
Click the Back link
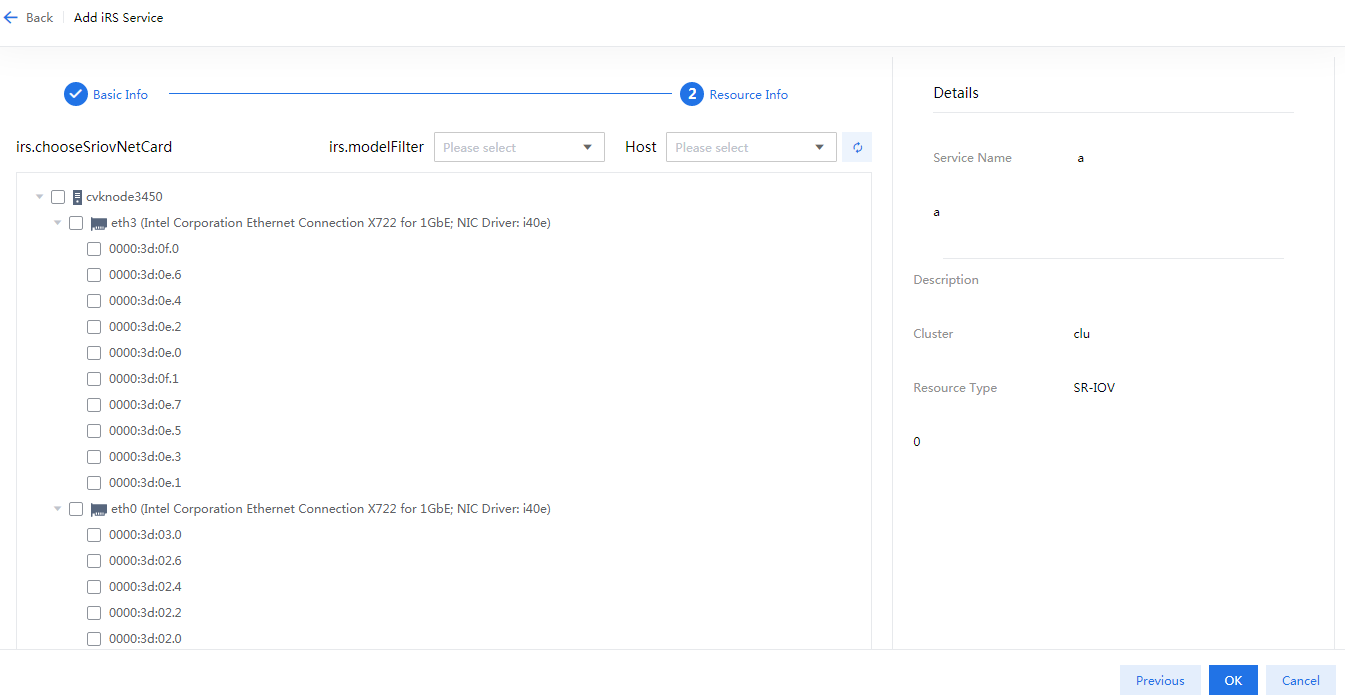[40, 18]
